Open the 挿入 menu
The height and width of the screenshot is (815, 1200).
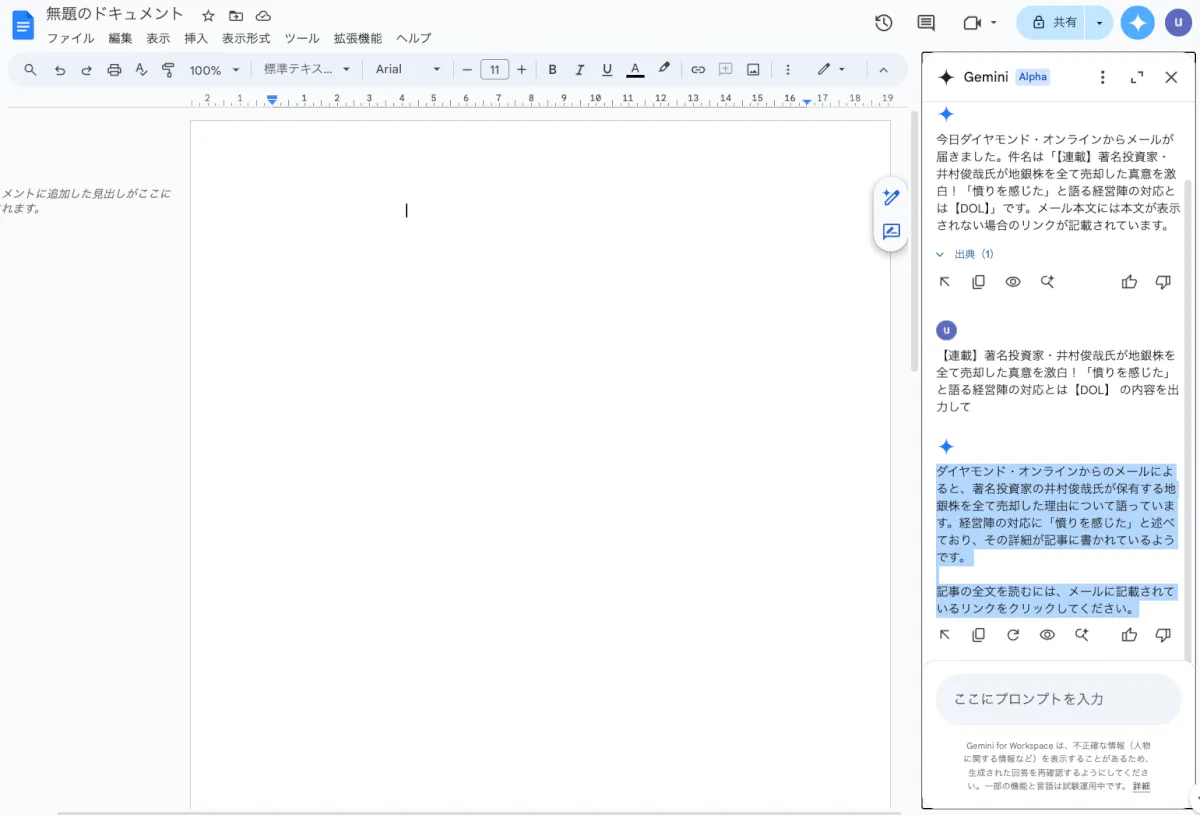click(196, 39)
